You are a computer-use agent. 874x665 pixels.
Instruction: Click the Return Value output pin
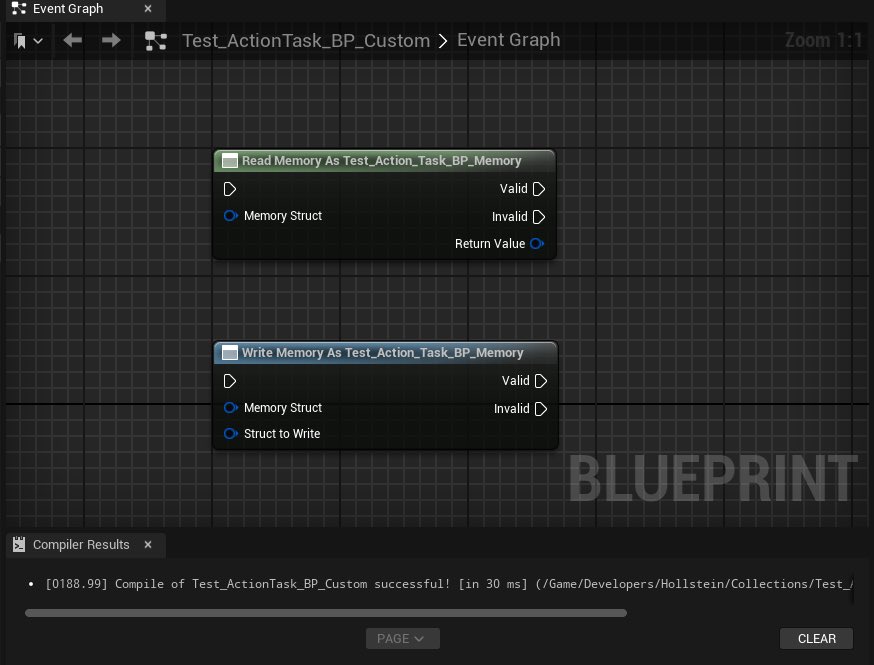coord(537,244)
